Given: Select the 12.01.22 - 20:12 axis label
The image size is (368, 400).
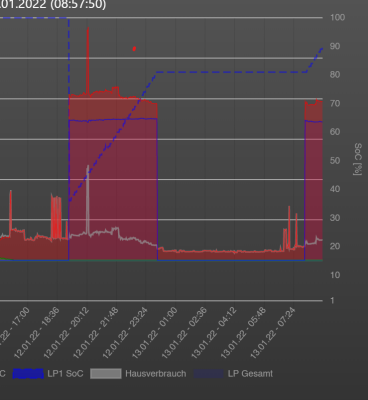Looking at the screenshot, I should (x=67, y=333).
